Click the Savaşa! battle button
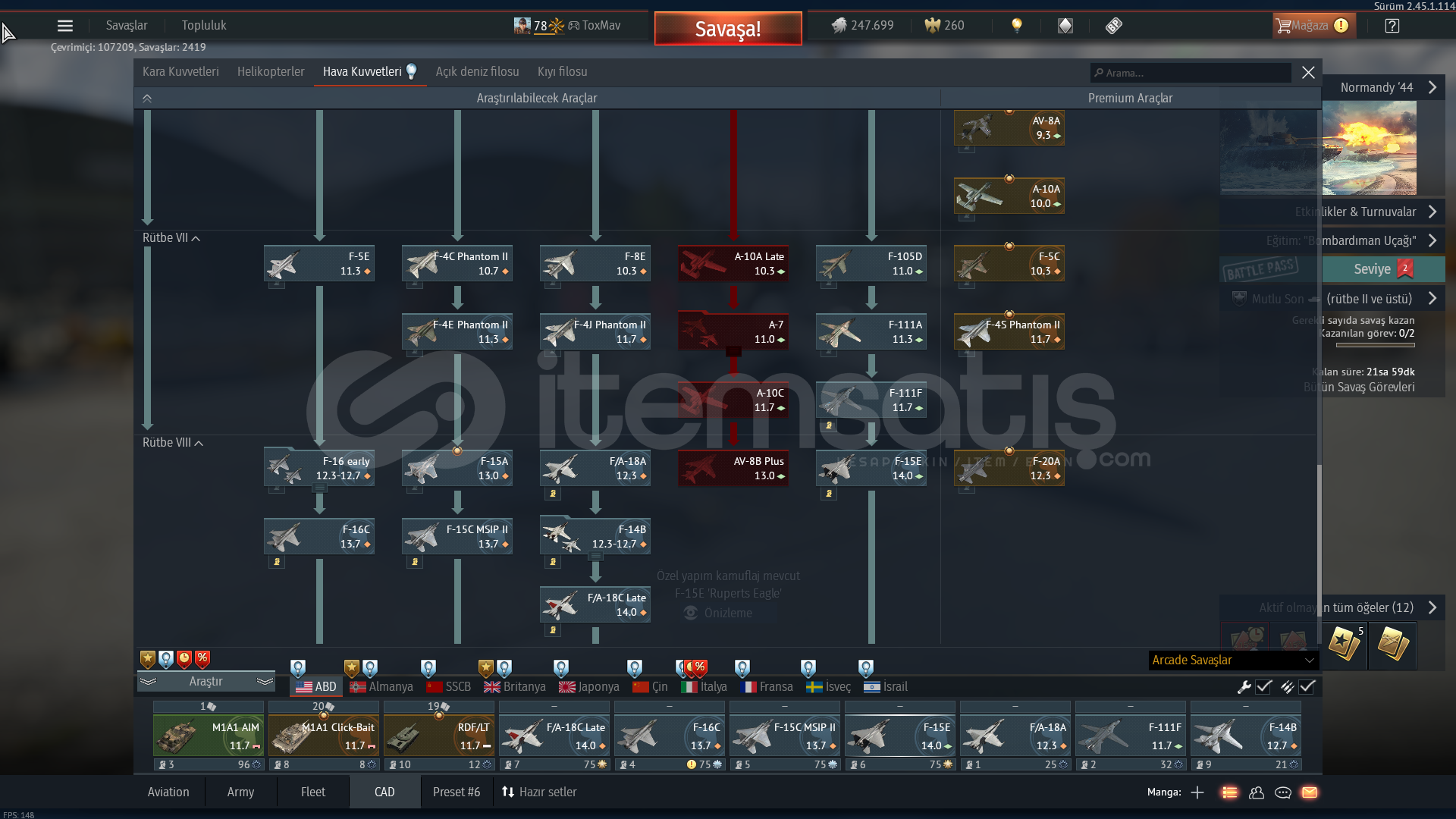The image size is (1456, 819). [728, 29]
